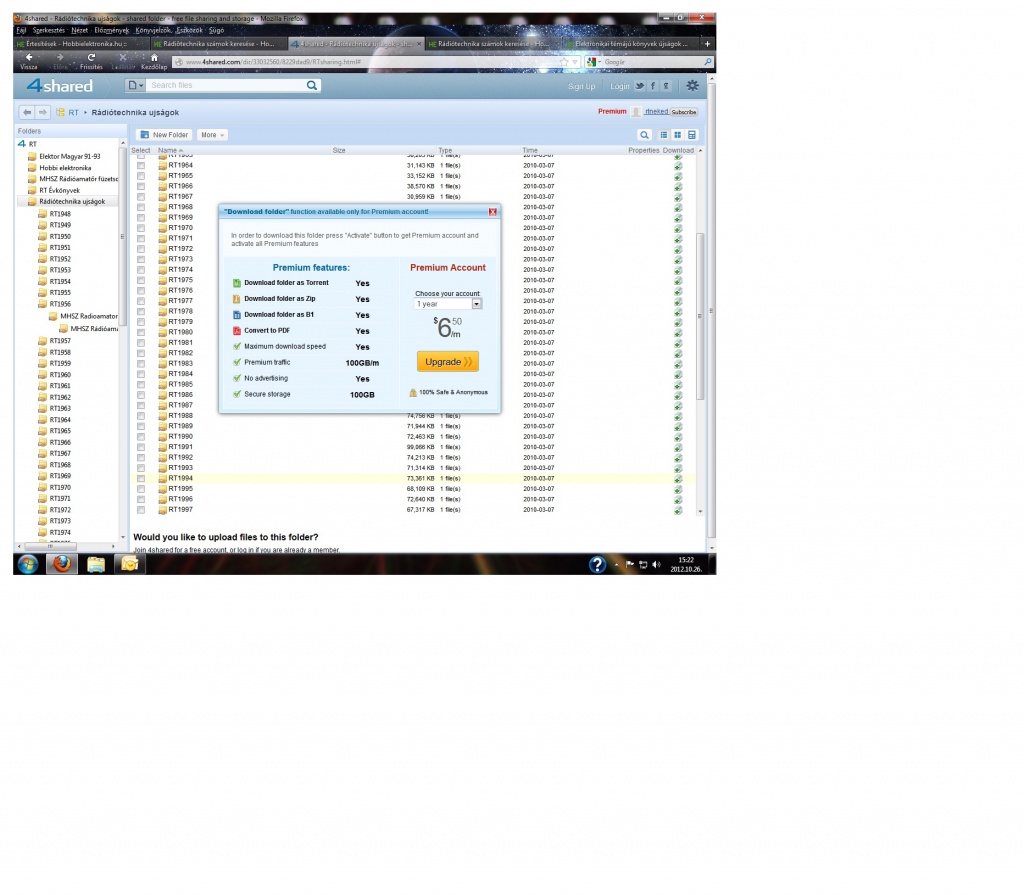
Task: Click the 4shared logo
Action: pos(59,86)
